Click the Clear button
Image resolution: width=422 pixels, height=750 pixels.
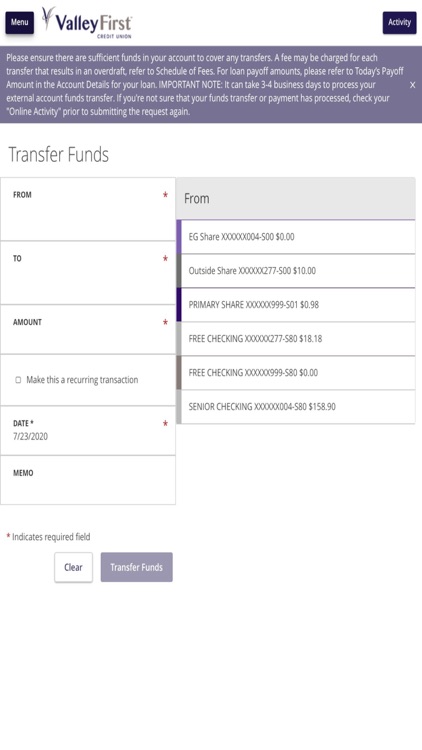point(73,567)
